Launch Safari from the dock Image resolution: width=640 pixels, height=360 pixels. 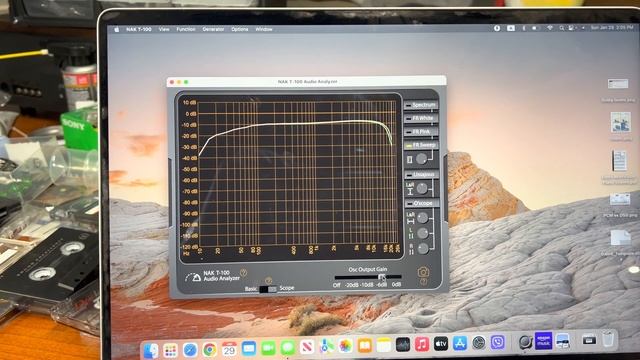tap(190, 349)
